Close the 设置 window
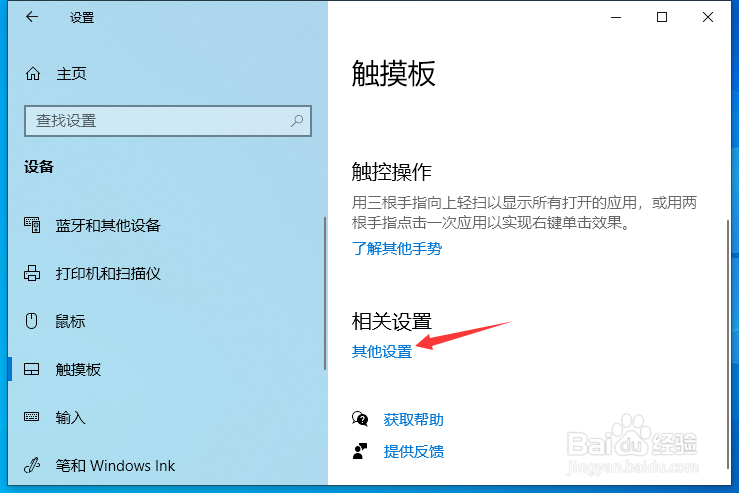739x493 pixels. pyautogui.click(x=707, y=17)
